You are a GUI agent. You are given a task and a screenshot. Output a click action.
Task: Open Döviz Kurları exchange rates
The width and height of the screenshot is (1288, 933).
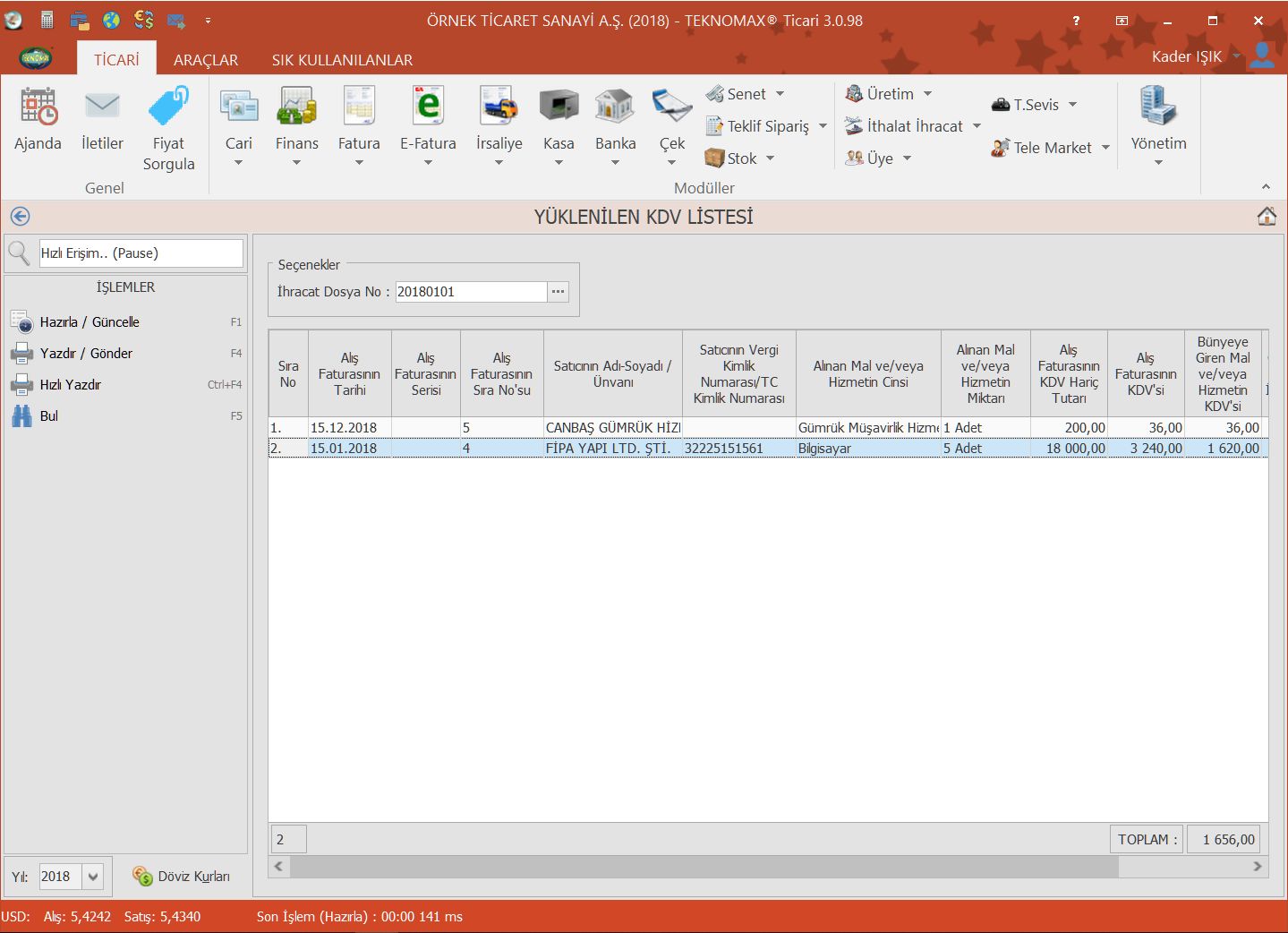tap(182, 877)
